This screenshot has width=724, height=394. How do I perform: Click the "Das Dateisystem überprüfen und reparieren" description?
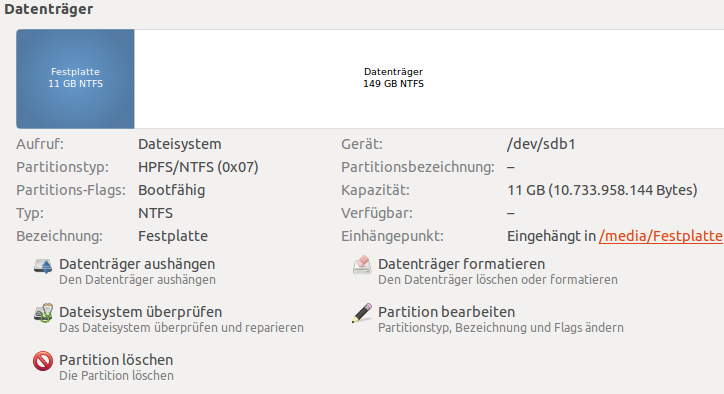[x=181, y=328]
